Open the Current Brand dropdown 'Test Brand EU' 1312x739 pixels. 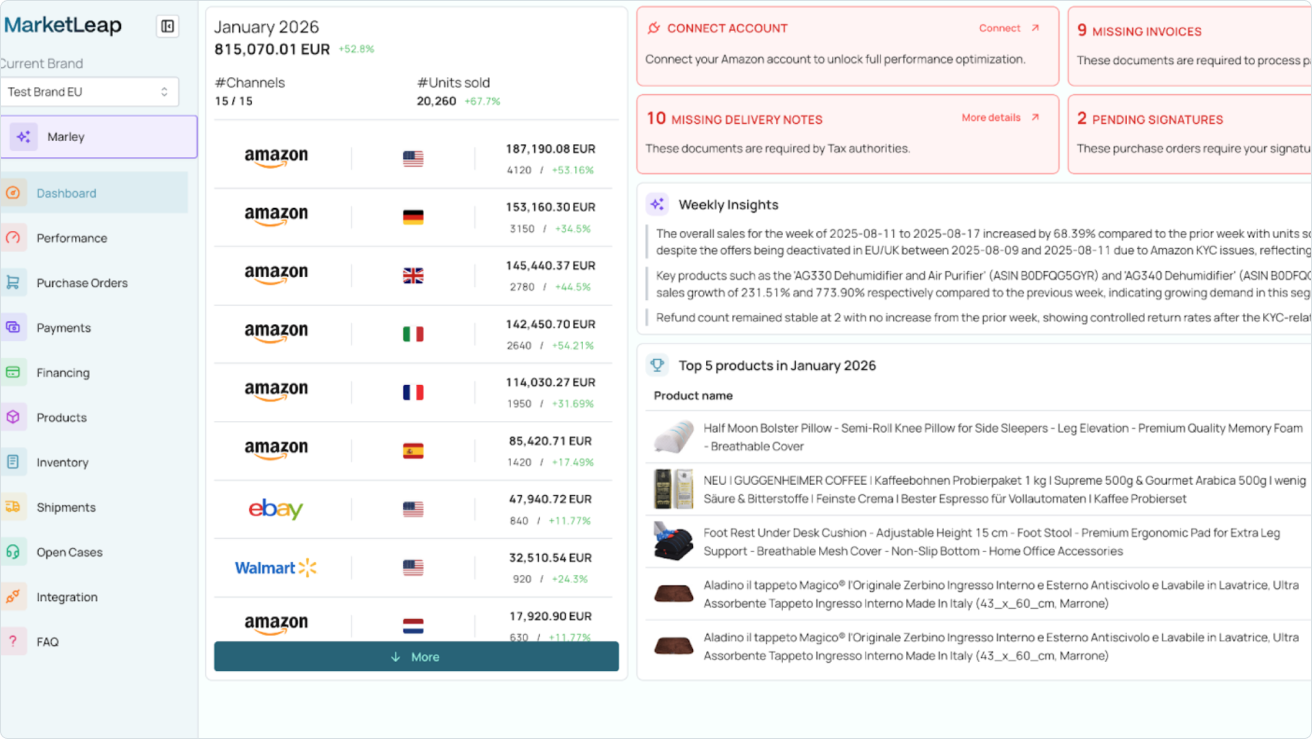(x=89, y=92)
